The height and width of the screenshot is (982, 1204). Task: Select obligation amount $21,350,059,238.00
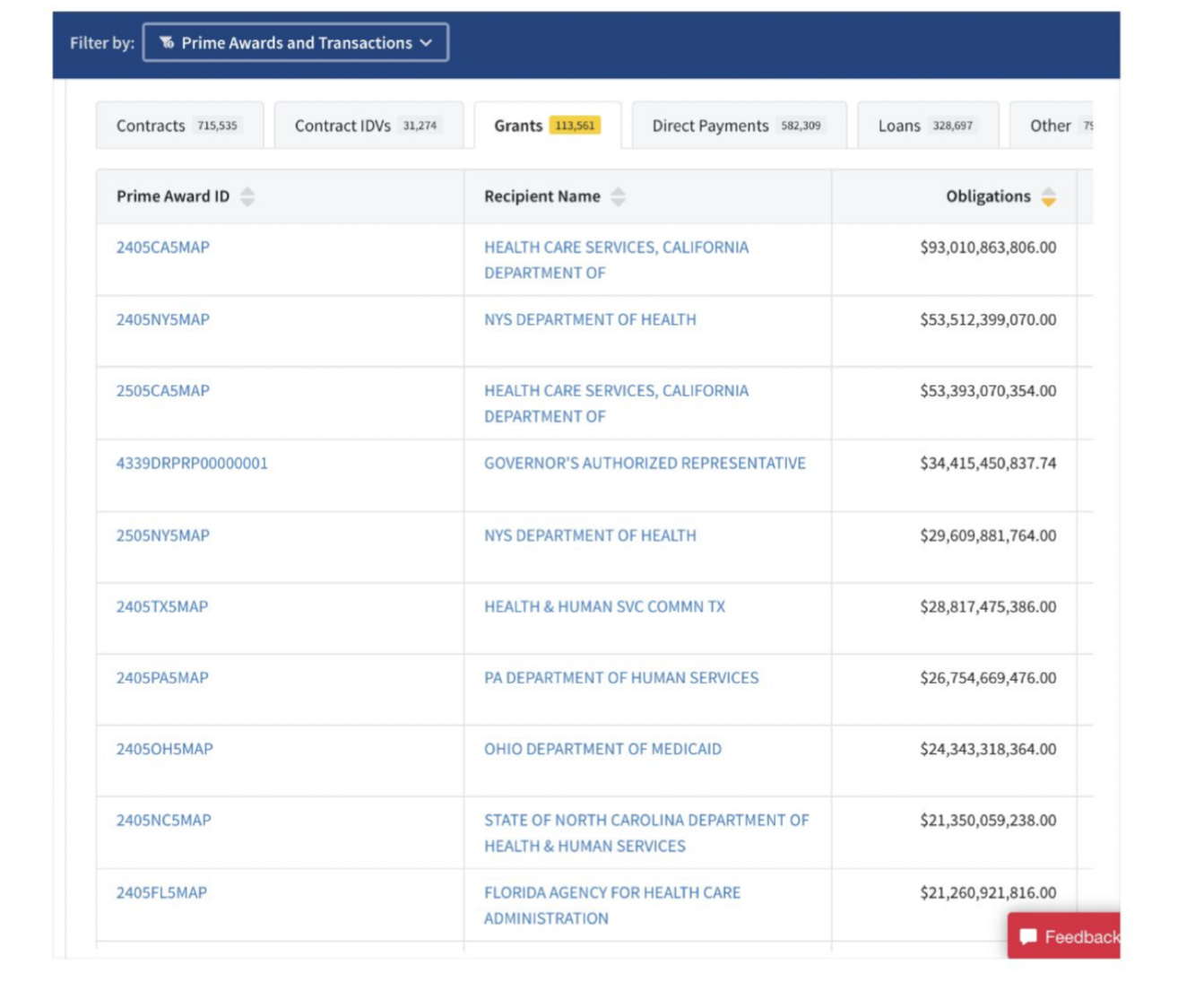(988, 821)
